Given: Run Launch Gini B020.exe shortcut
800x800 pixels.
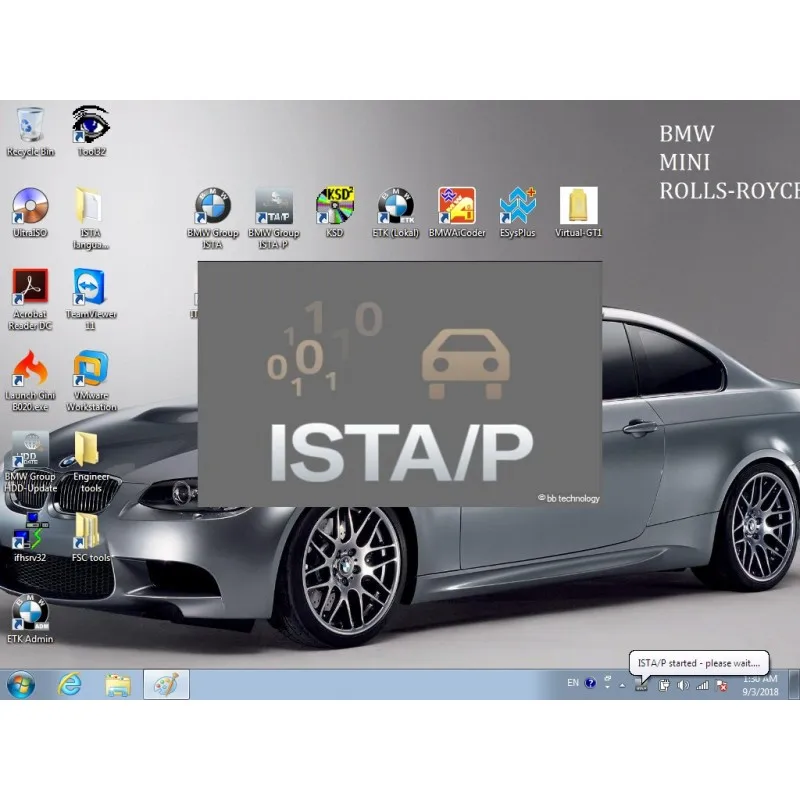Looking at the screenshot, I should [x=30, y=381].
